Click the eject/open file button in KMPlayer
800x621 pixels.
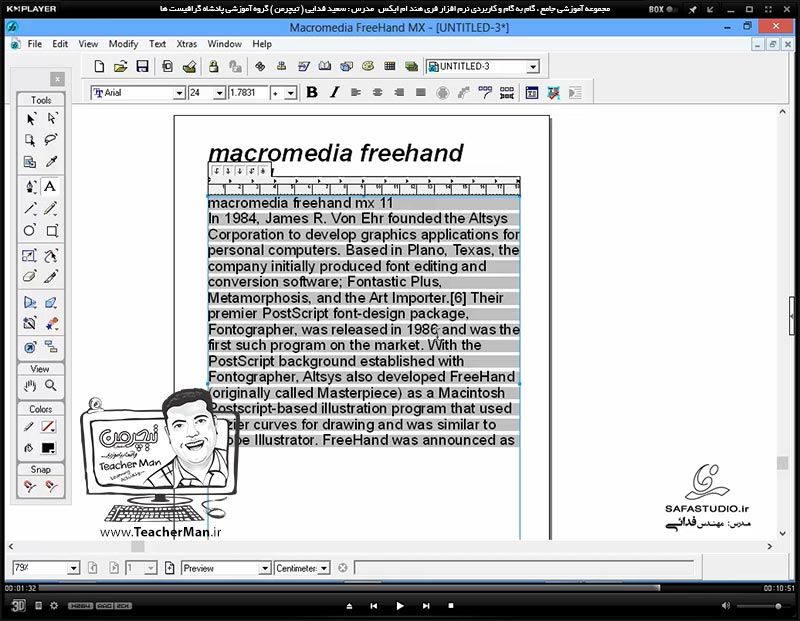click(x=349, y=606)
